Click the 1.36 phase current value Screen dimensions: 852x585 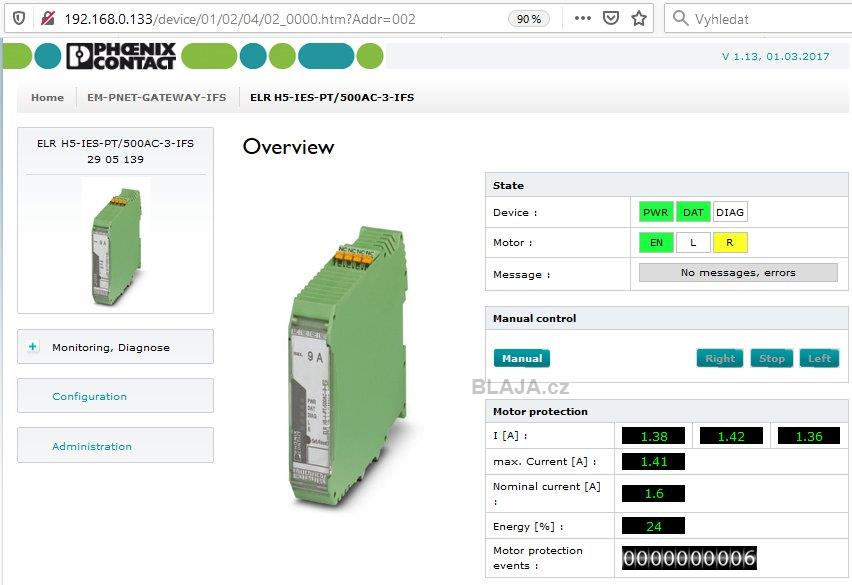click(809, 436)
